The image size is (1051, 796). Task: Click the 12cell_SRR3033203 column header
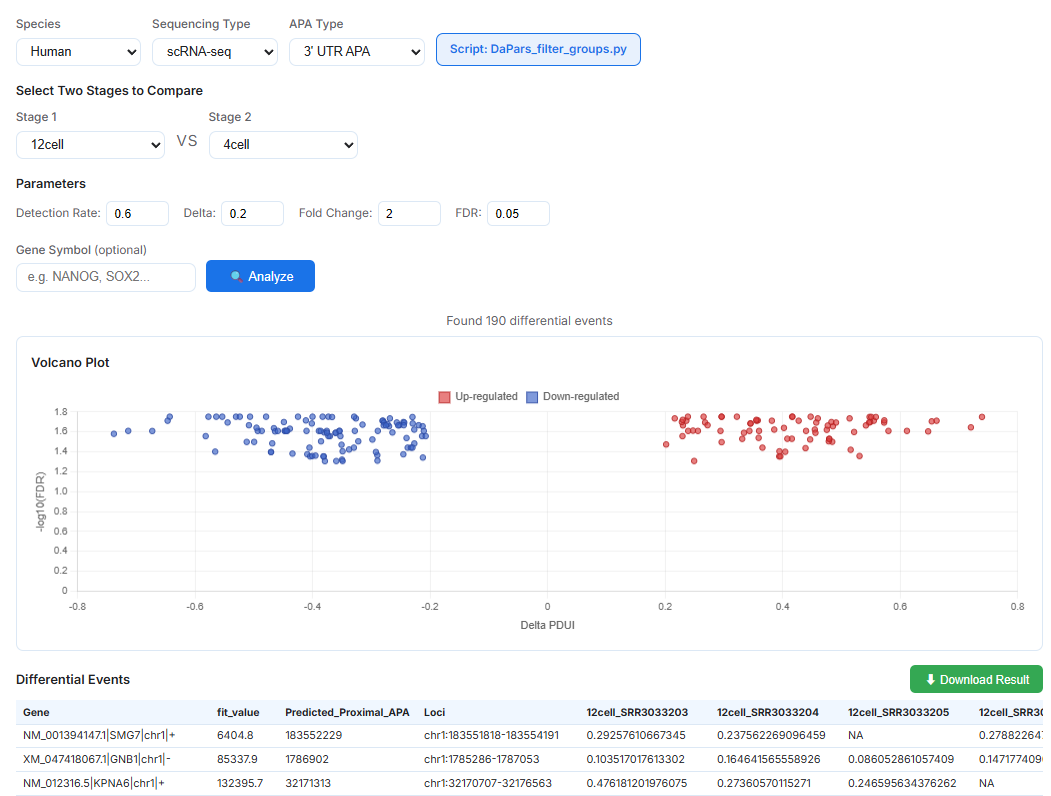pyautogui.click(x=637, y=712)
